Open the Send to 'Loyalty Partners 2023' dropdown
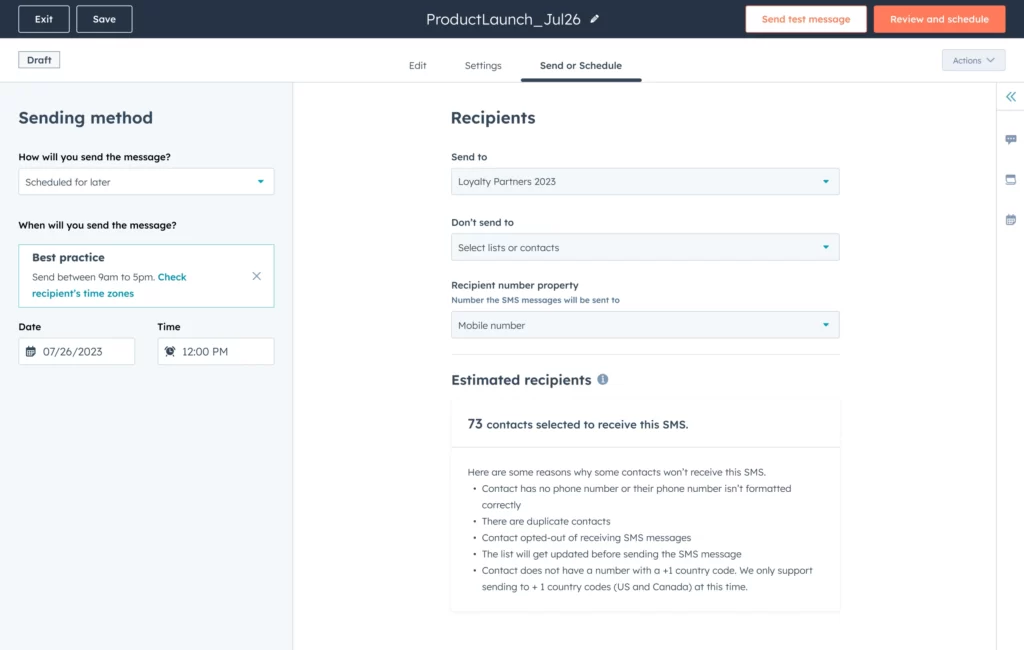Image resolution: width=1024 pixels, height=650 pixels. pos(644,182)
